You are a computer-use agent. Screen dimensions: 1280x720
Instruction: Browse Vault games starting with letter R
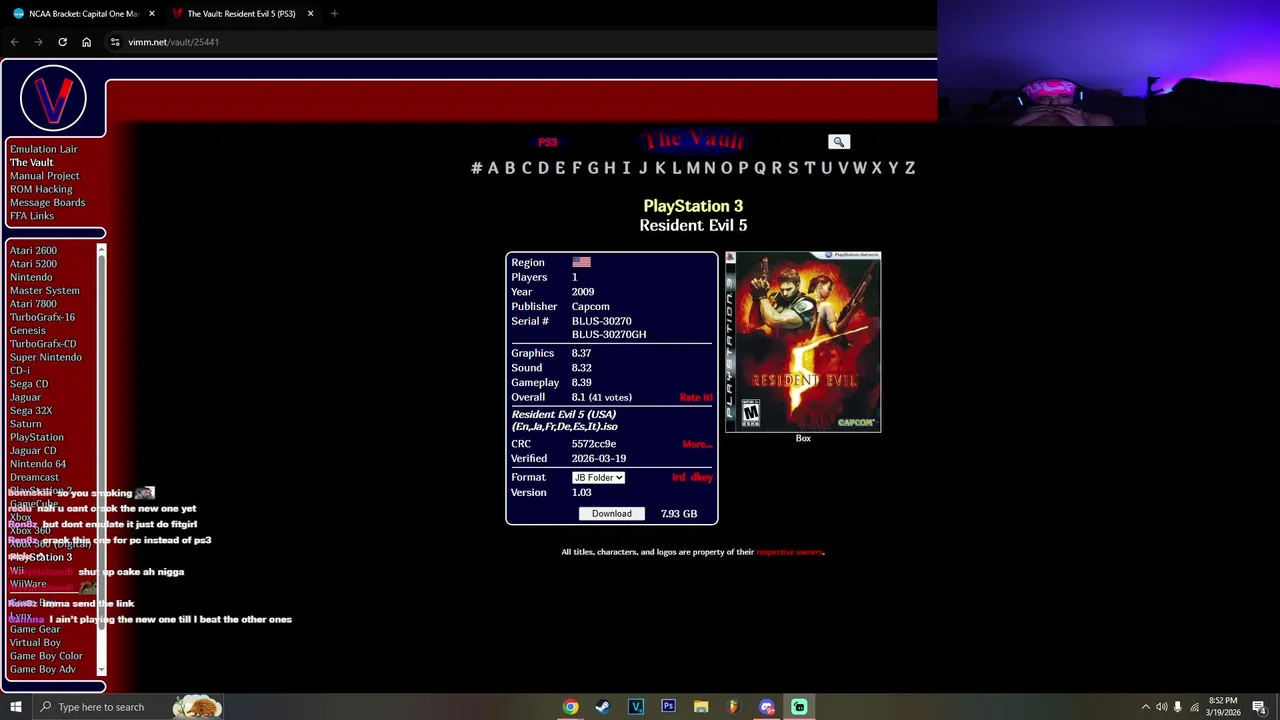click(776, 168)
